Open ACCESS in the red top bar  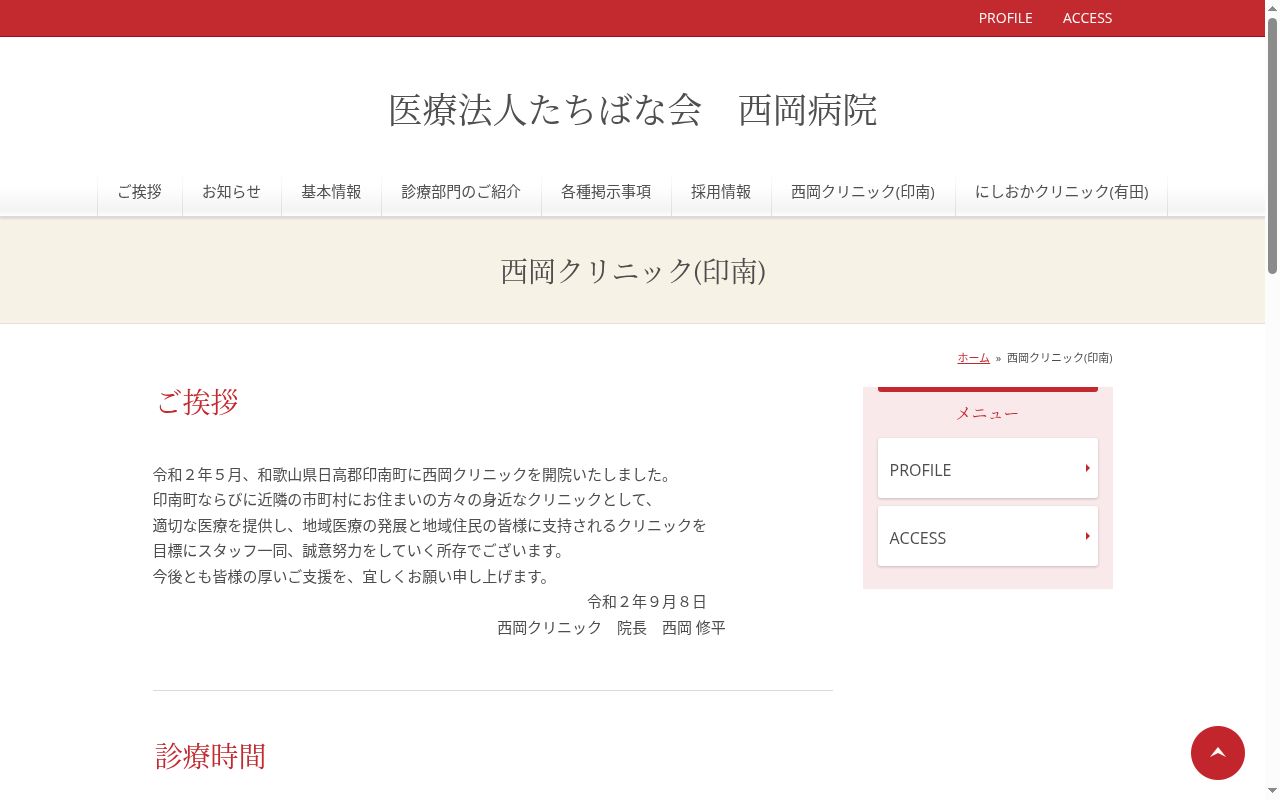coord(1087,18)
